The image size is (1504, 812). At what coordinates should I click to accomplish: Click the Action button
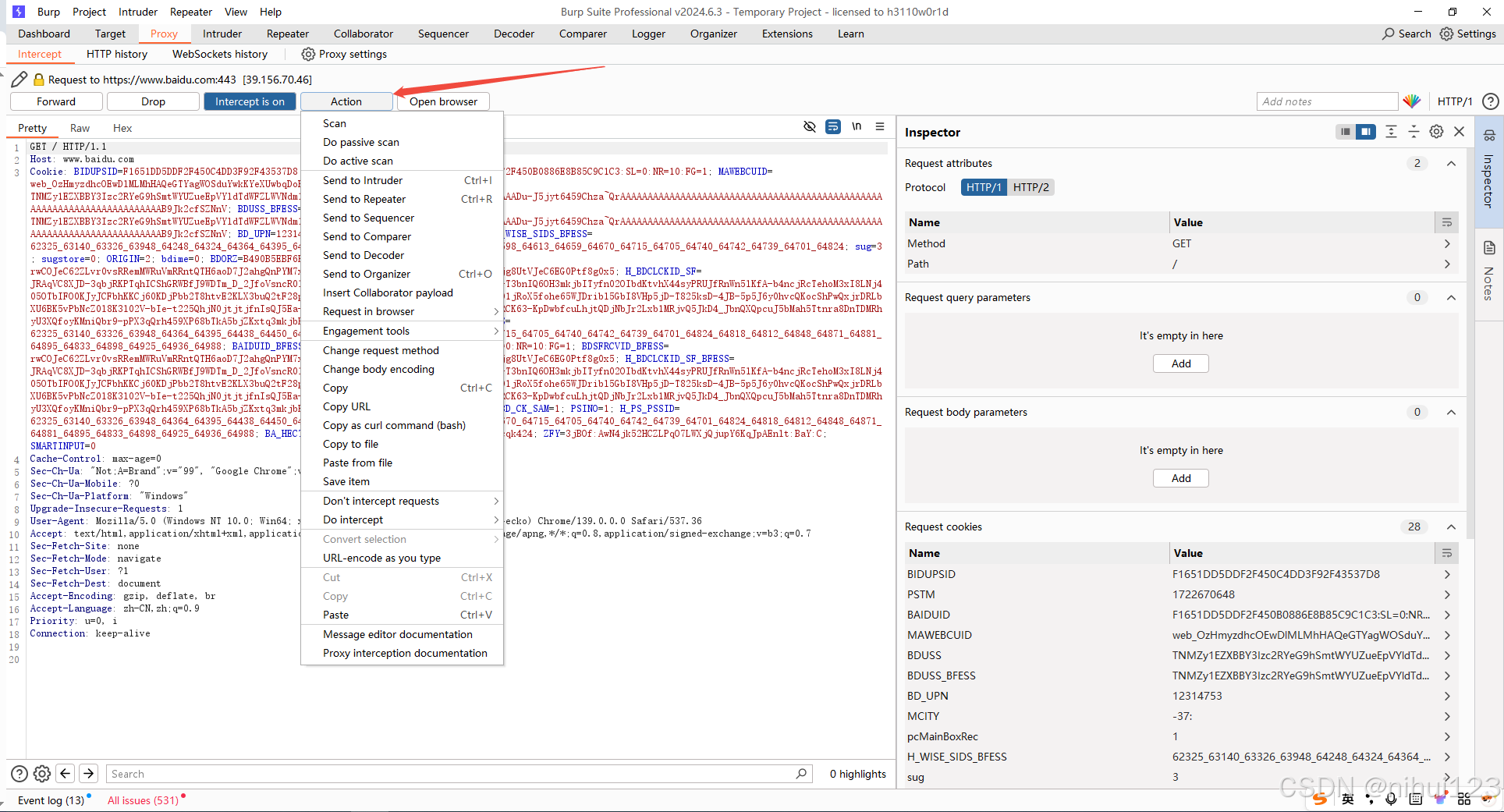(x=346, y=101)
